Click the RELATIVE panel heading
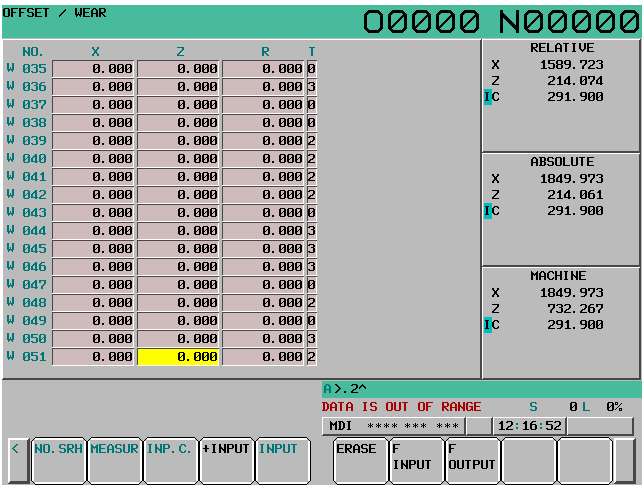This screenshot has width=644, height=489. coord(562,48)
